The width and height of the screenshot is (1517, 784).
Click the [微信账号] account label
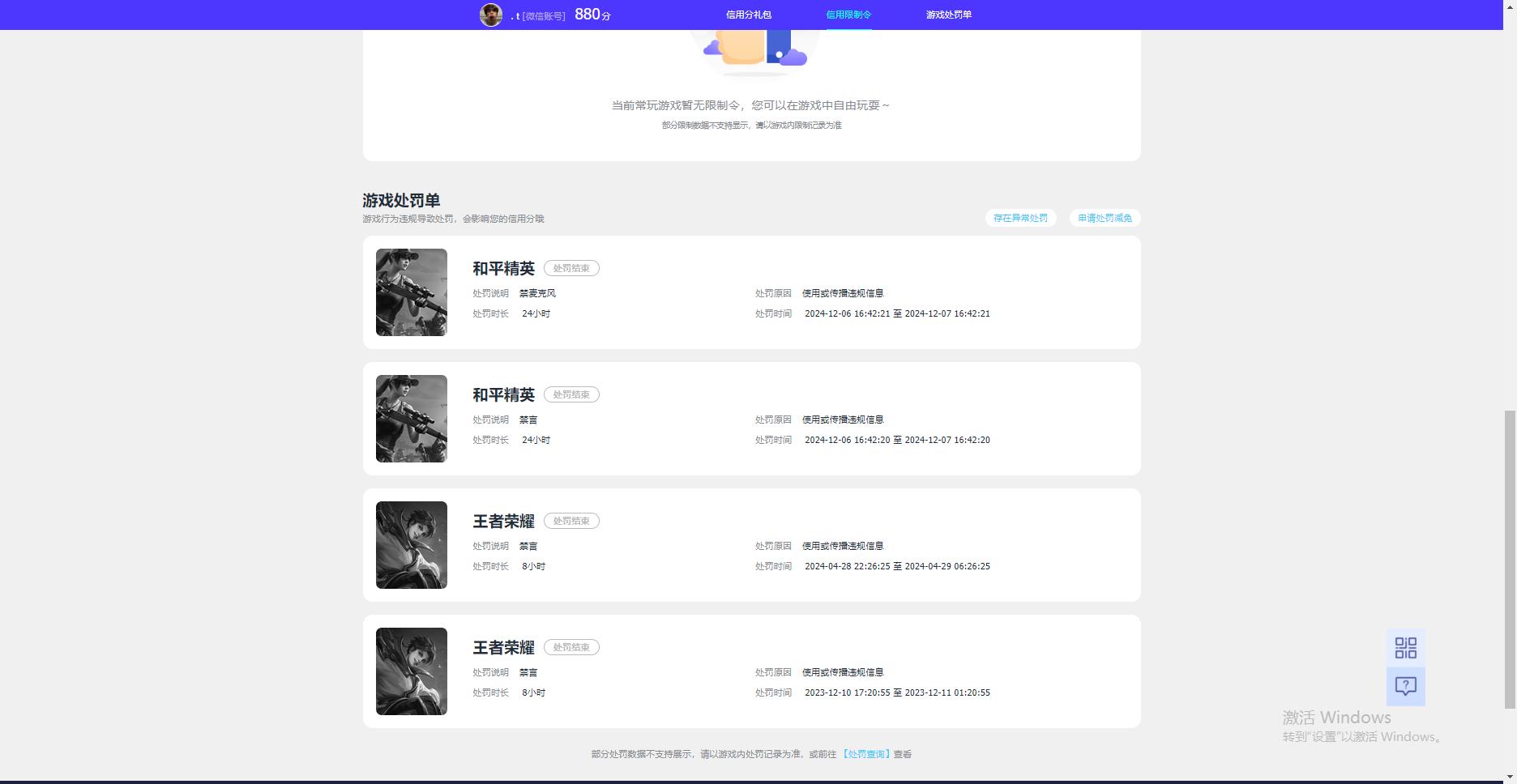point(543,16)
